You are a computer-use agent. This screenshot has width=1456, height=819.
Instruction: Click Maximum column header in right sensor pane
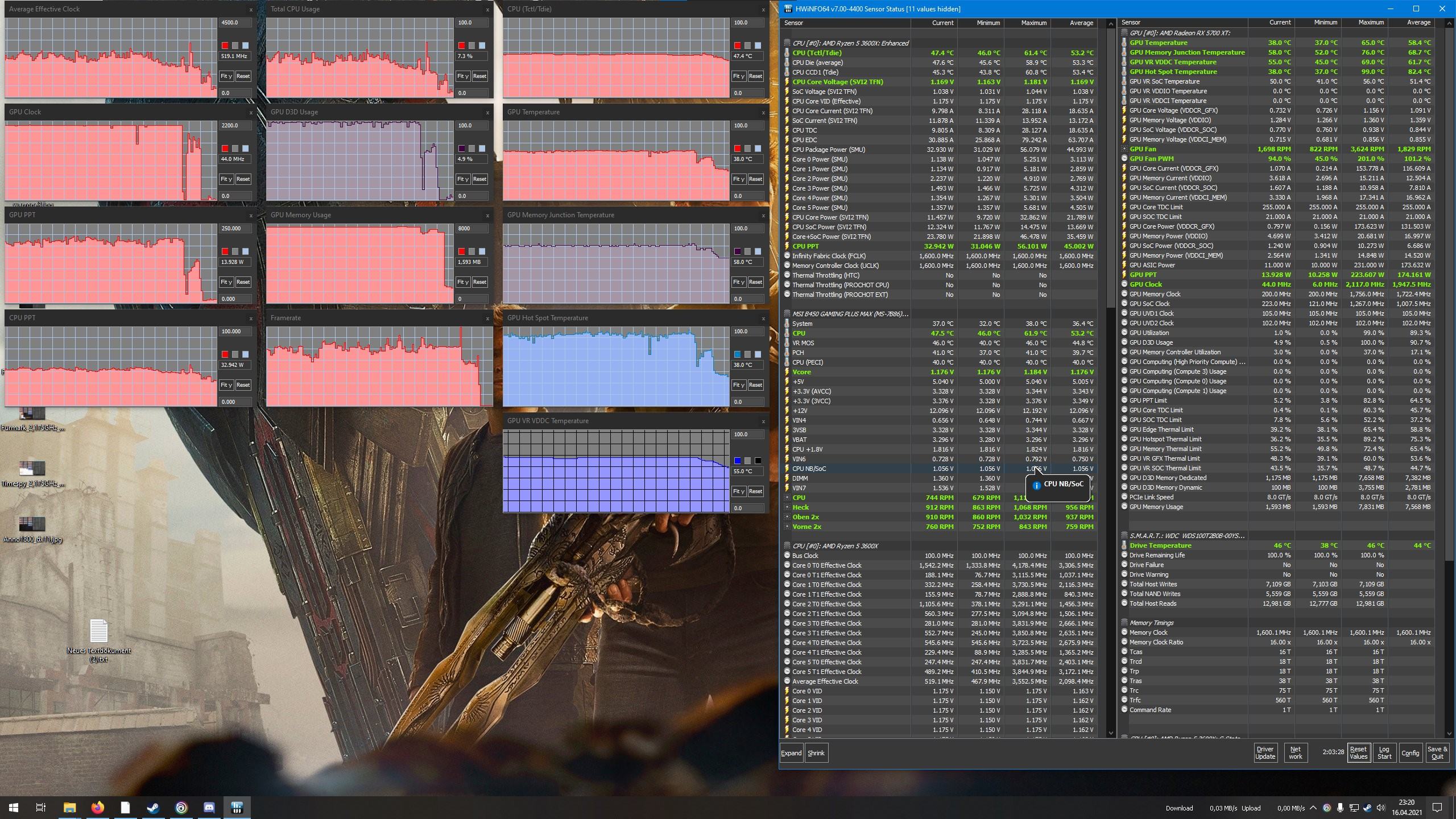[1364, 23]
